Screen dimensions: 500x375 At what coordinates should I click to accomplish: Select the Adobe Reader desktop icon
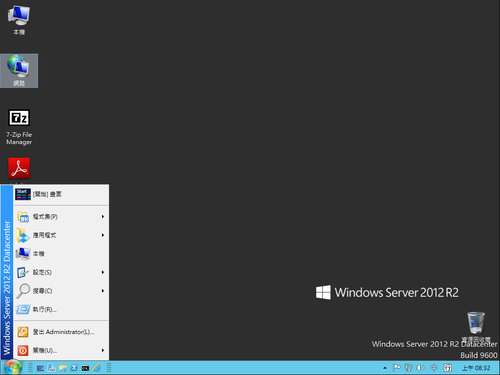[x=19, y=168]
